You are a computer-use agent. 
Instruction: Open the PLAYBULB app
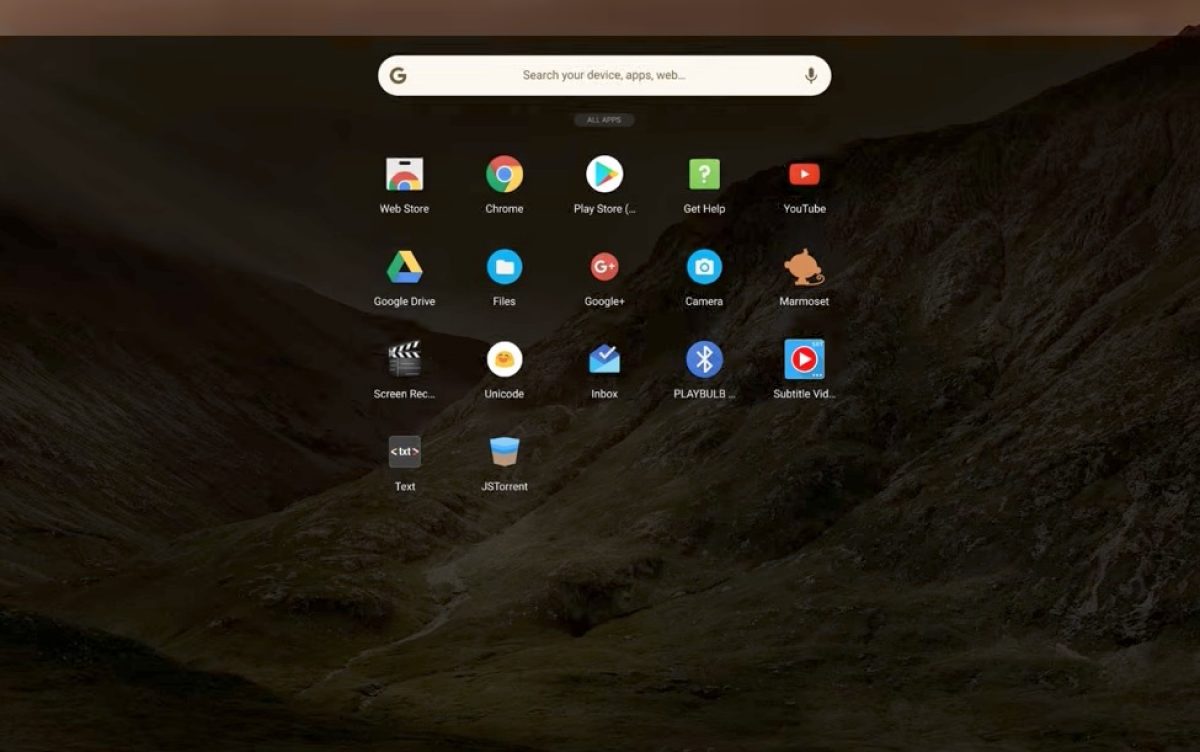[703, 361]
